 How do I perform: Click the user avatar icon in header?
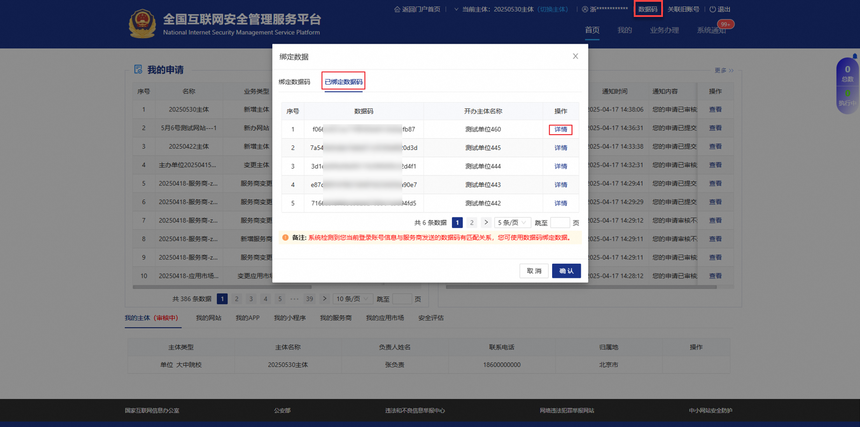pos(585,9)
